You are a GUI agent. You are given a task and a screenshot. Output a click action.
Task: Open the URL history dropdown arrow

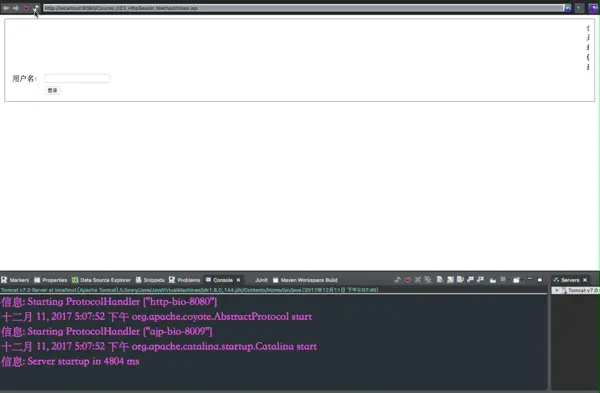pyautogui.click(x=568, y=8)
